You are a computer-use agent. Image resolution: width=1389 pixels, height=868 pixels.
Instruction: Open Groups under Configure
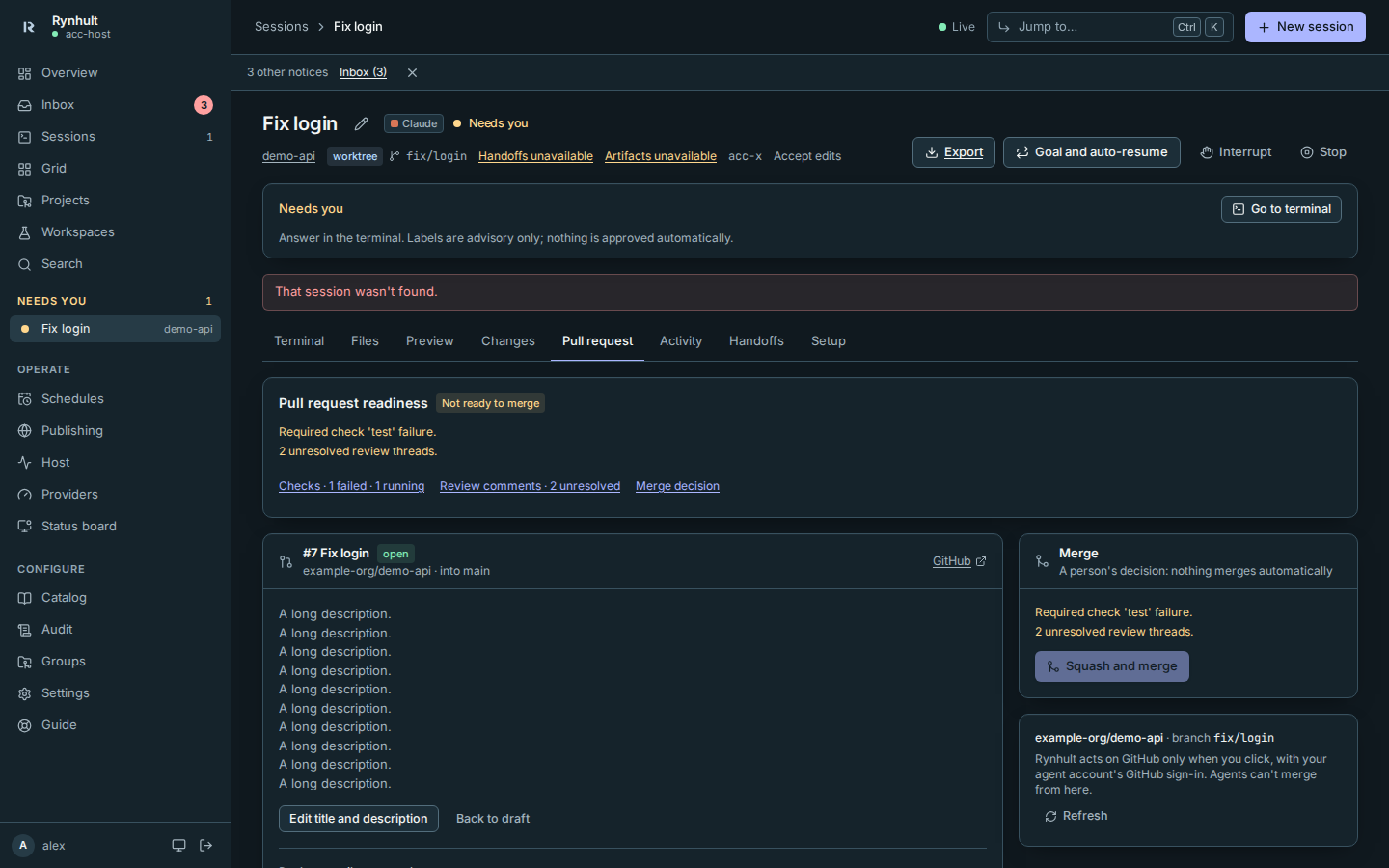click(116, 662)
